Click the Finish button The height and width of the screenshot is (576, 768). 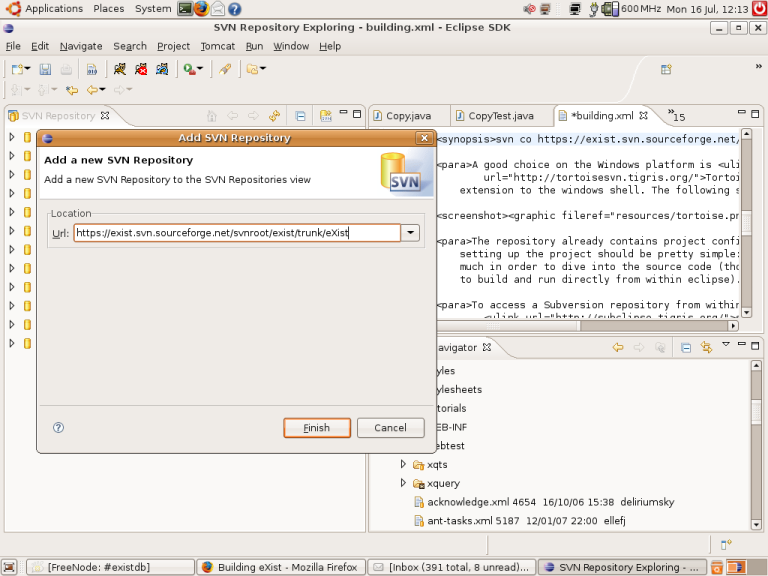(x=316, y=428)
